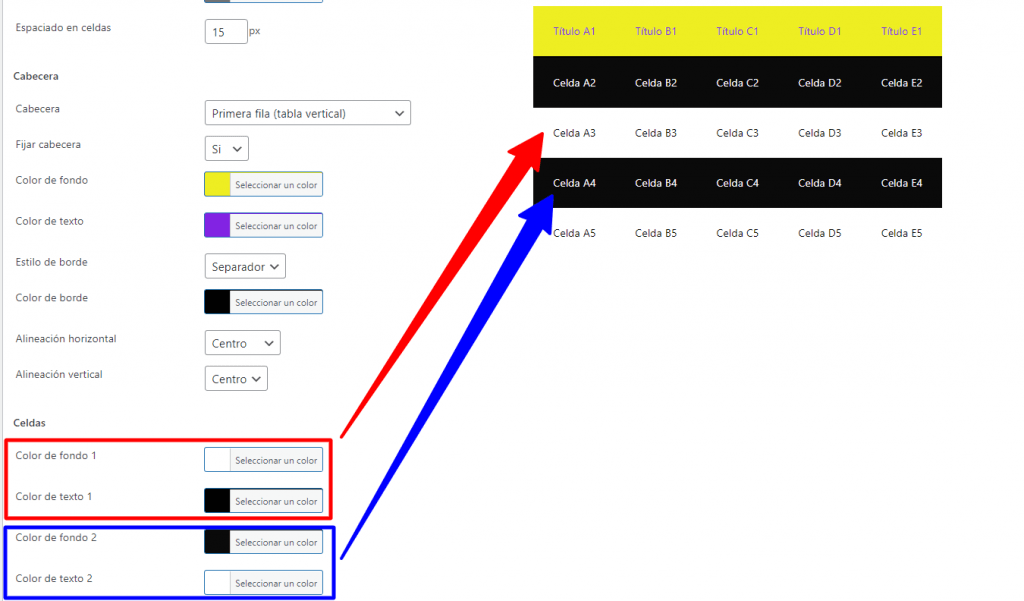Select the Celda E4 table cell
This screenshot has width=1024, height=601.
click(x=901, y=183)
